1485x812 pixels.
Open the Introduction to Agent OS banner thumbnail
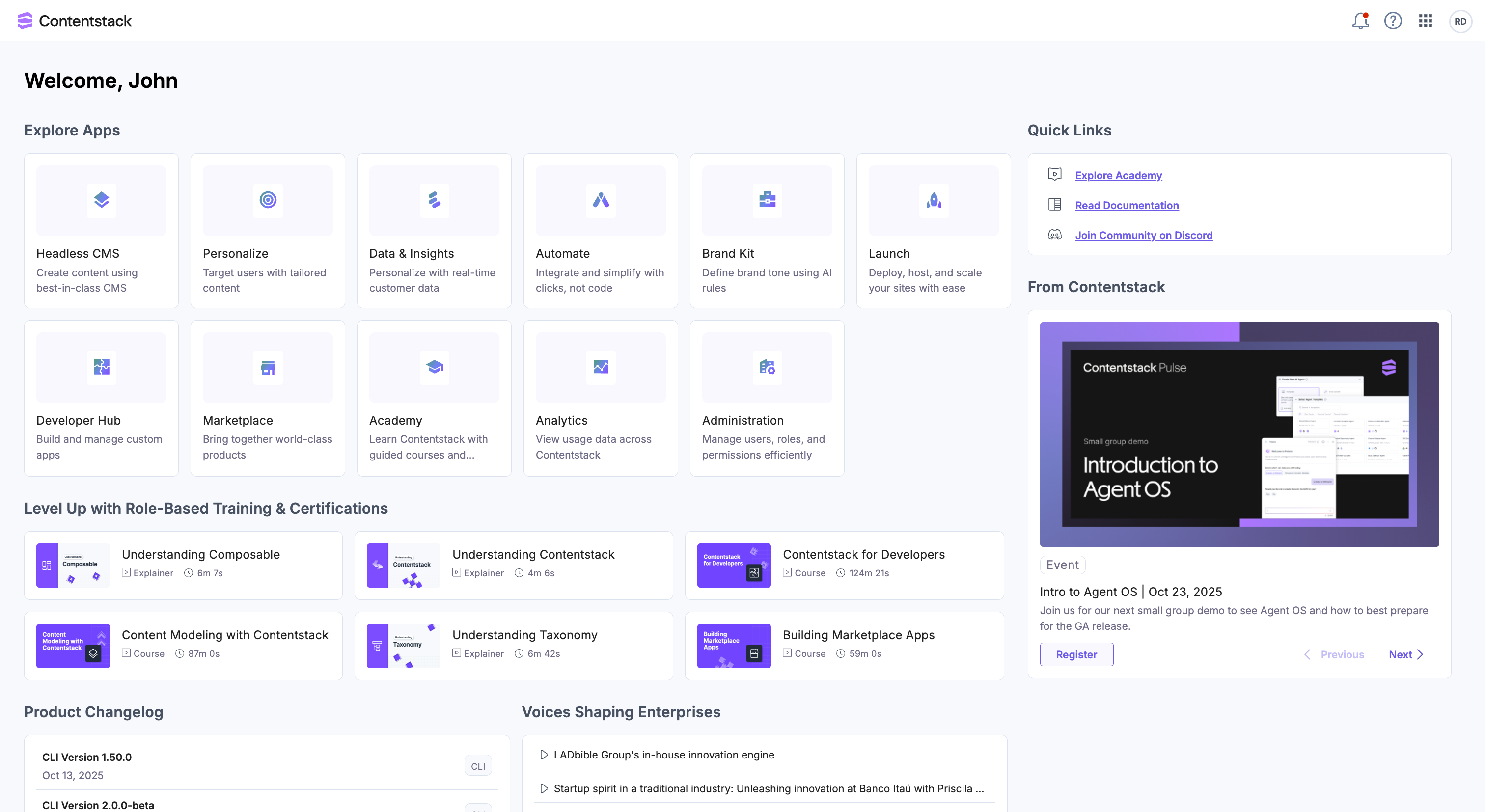pyautogui.click(x=1239, y=434)
